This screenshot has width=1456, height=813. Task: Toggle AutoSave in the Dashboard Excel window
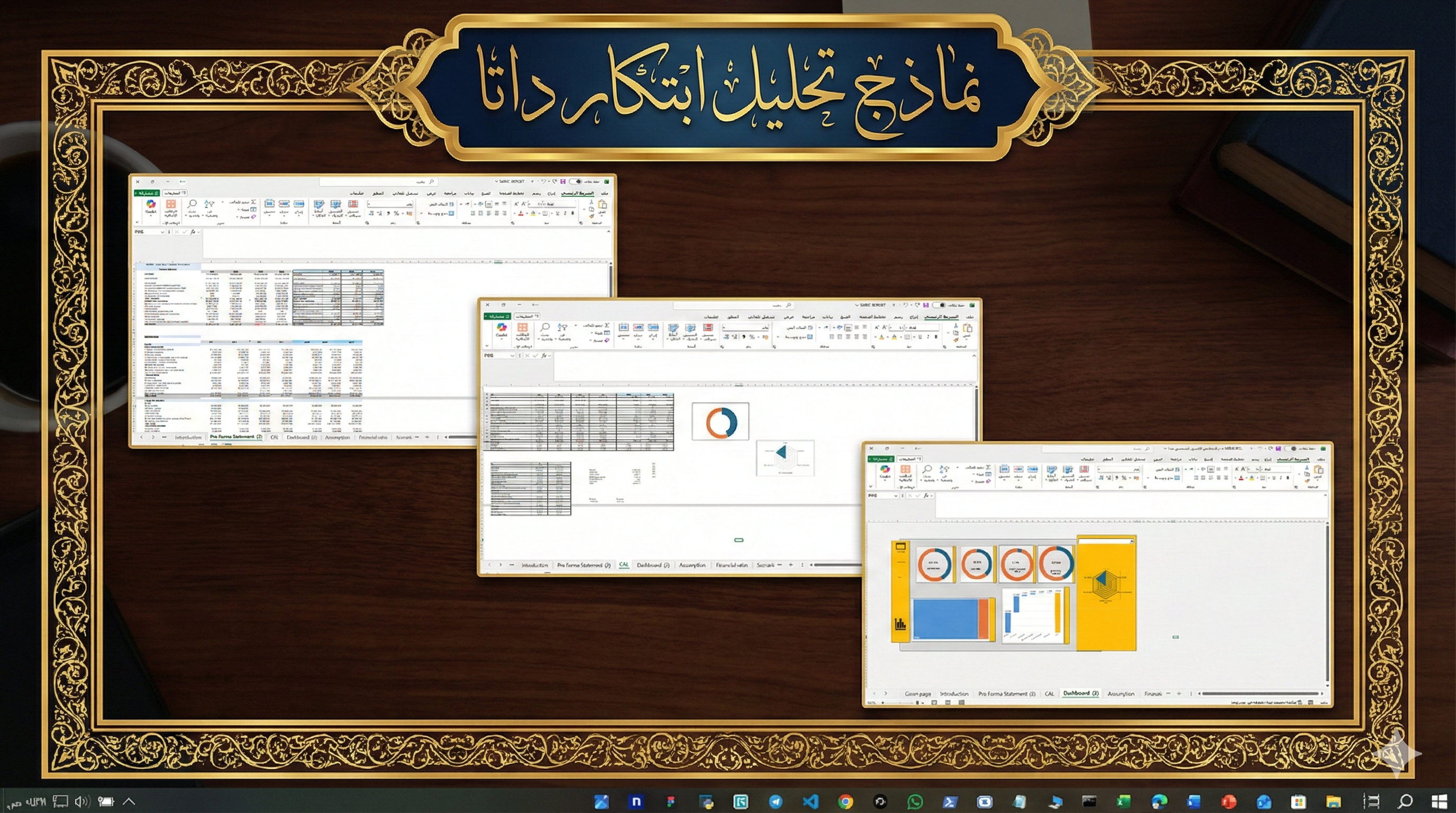[x=1290, y=449]
